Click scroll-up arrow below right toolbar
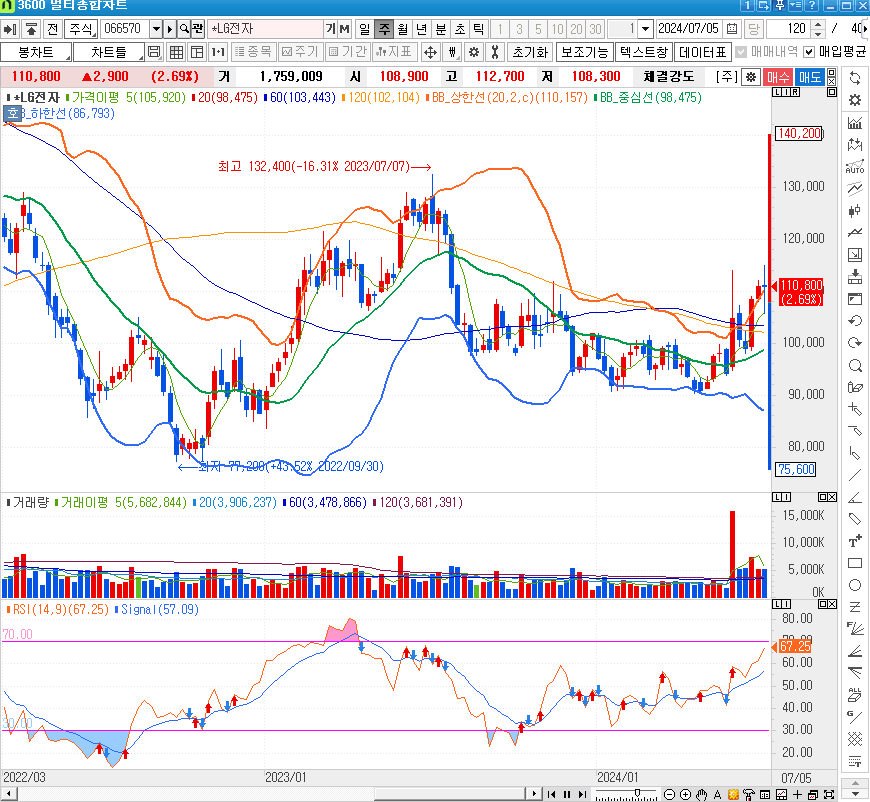Screen dimensions: 870x802 pyautogui.click(x=855, y=783)
